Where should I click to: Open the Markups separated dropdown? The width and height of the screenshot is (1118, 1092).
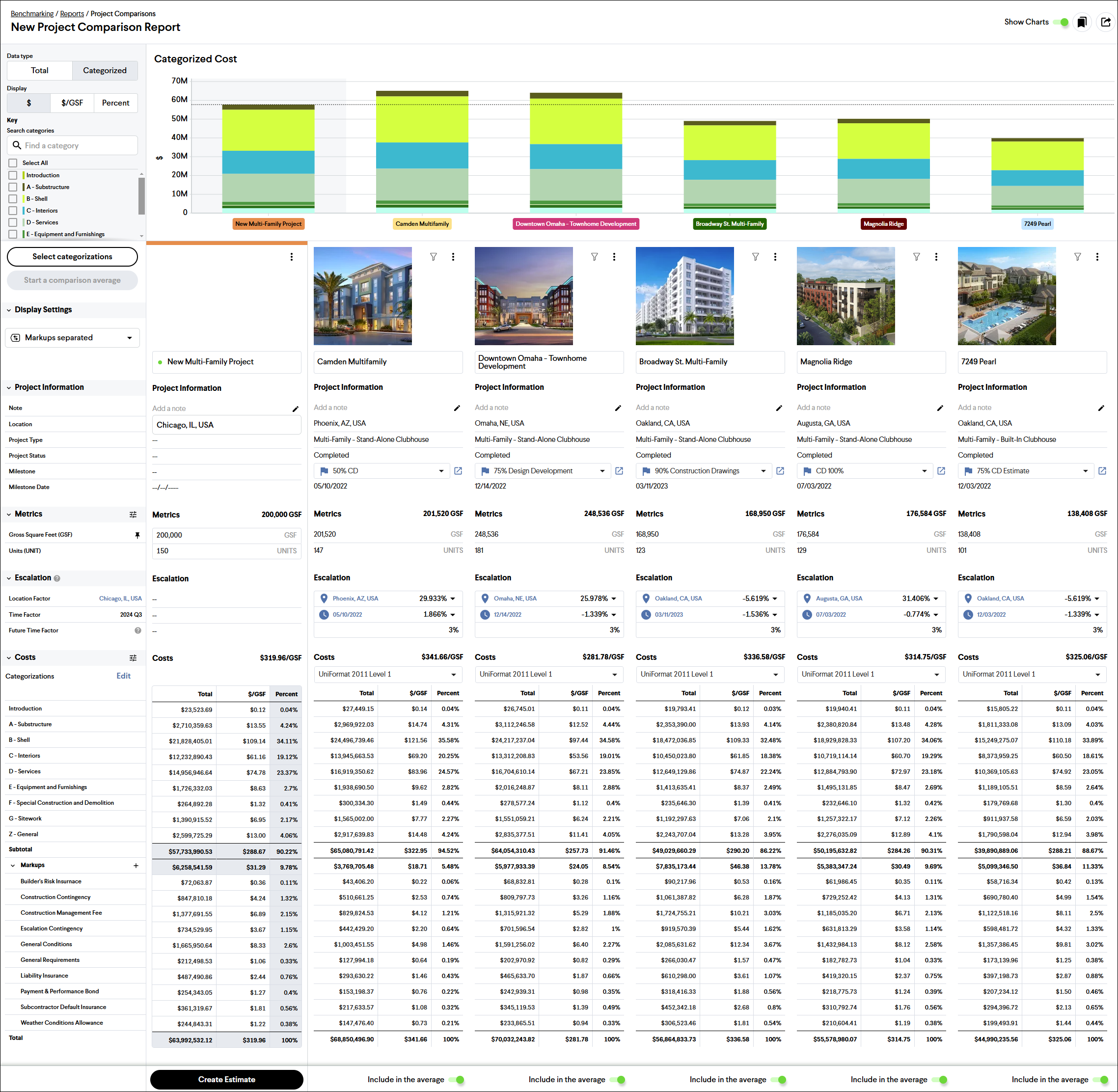[x=72, y=337]
